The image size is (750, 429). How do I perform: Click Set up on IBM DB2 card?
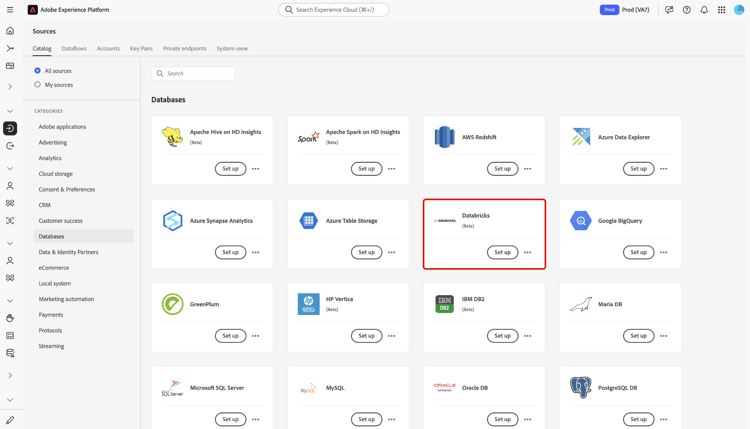tap(502, 336)
